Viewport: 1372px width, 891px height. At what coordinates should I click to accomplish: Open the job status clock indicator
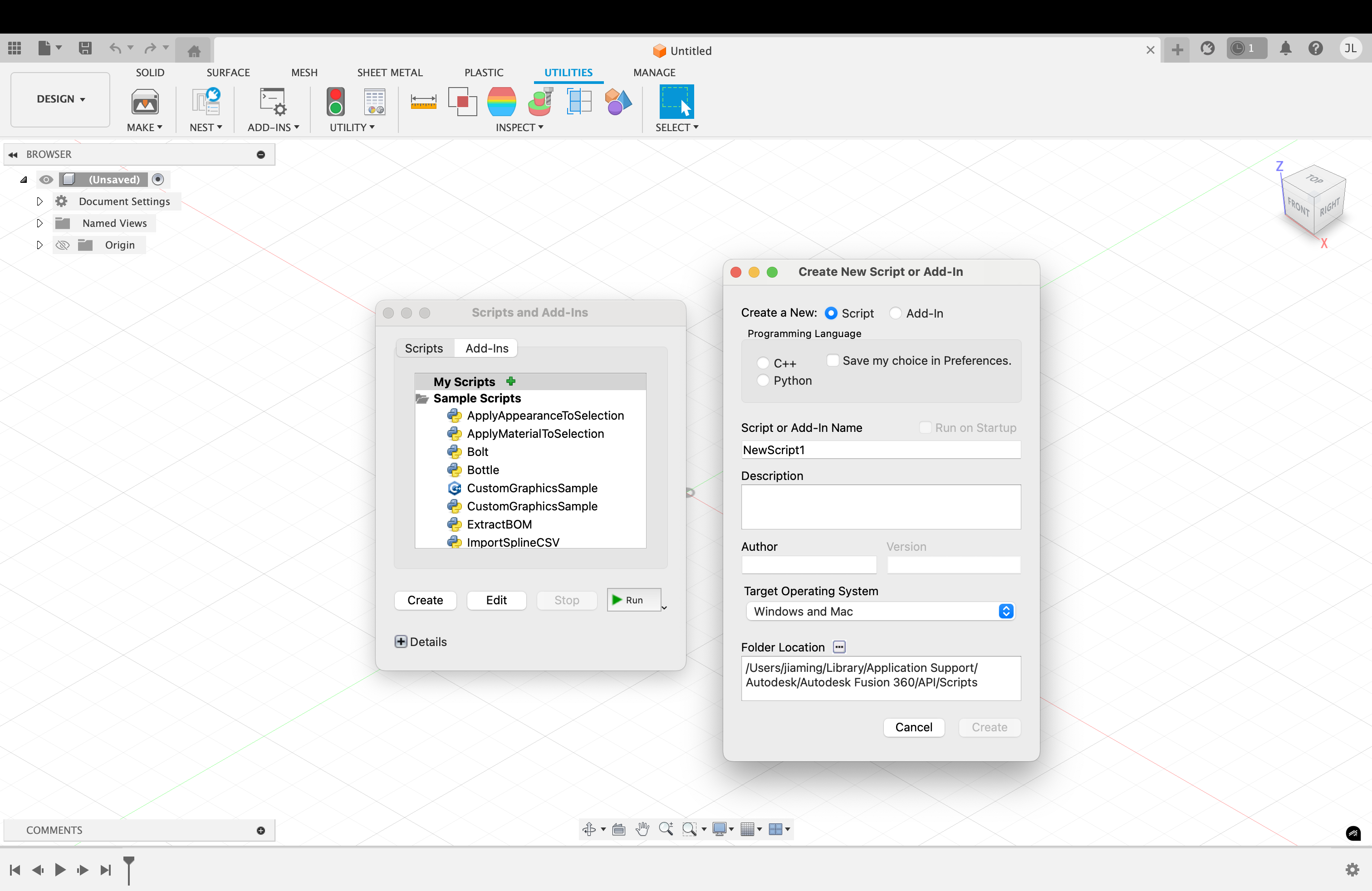(1246, 49)
